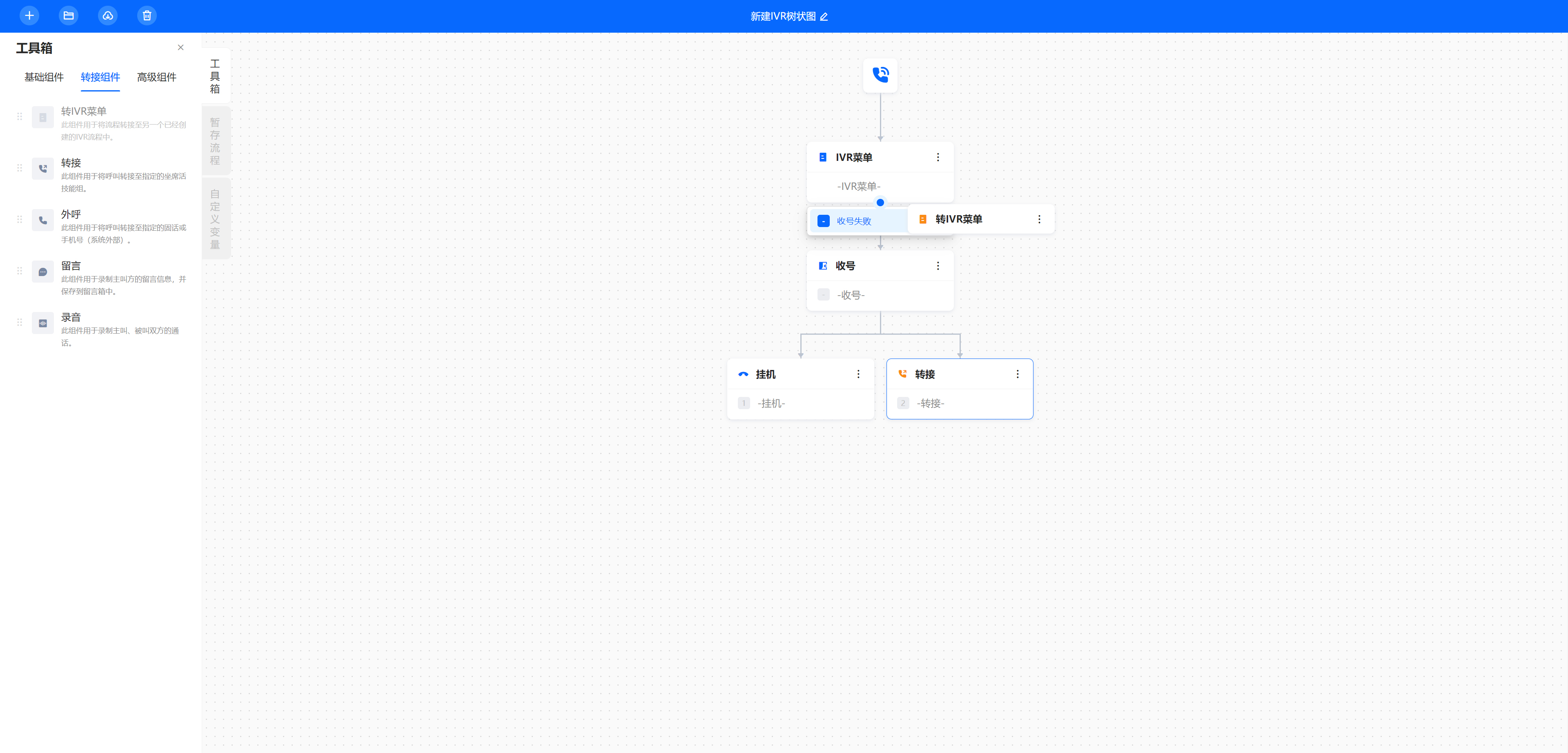Click the blue IVR菜单 node icon
1568x753 pixels.
pyautogui.click(x=823, y=157)
